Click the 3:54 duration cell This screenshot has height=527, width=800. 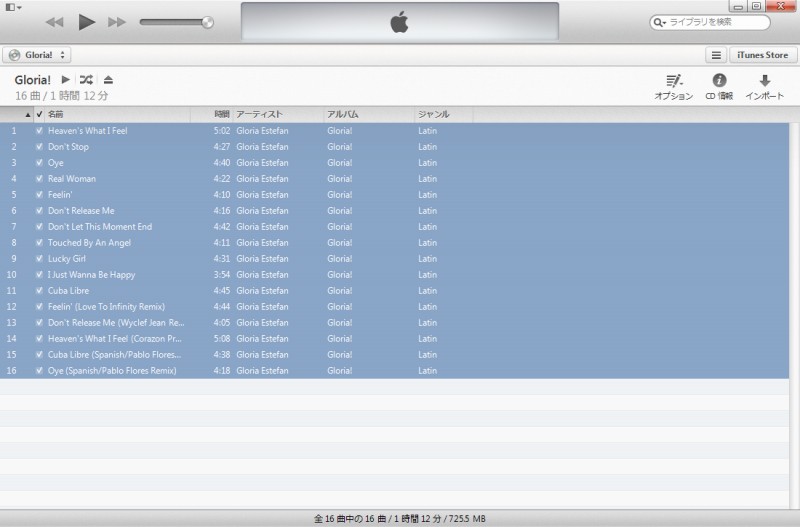pos(222,274)
